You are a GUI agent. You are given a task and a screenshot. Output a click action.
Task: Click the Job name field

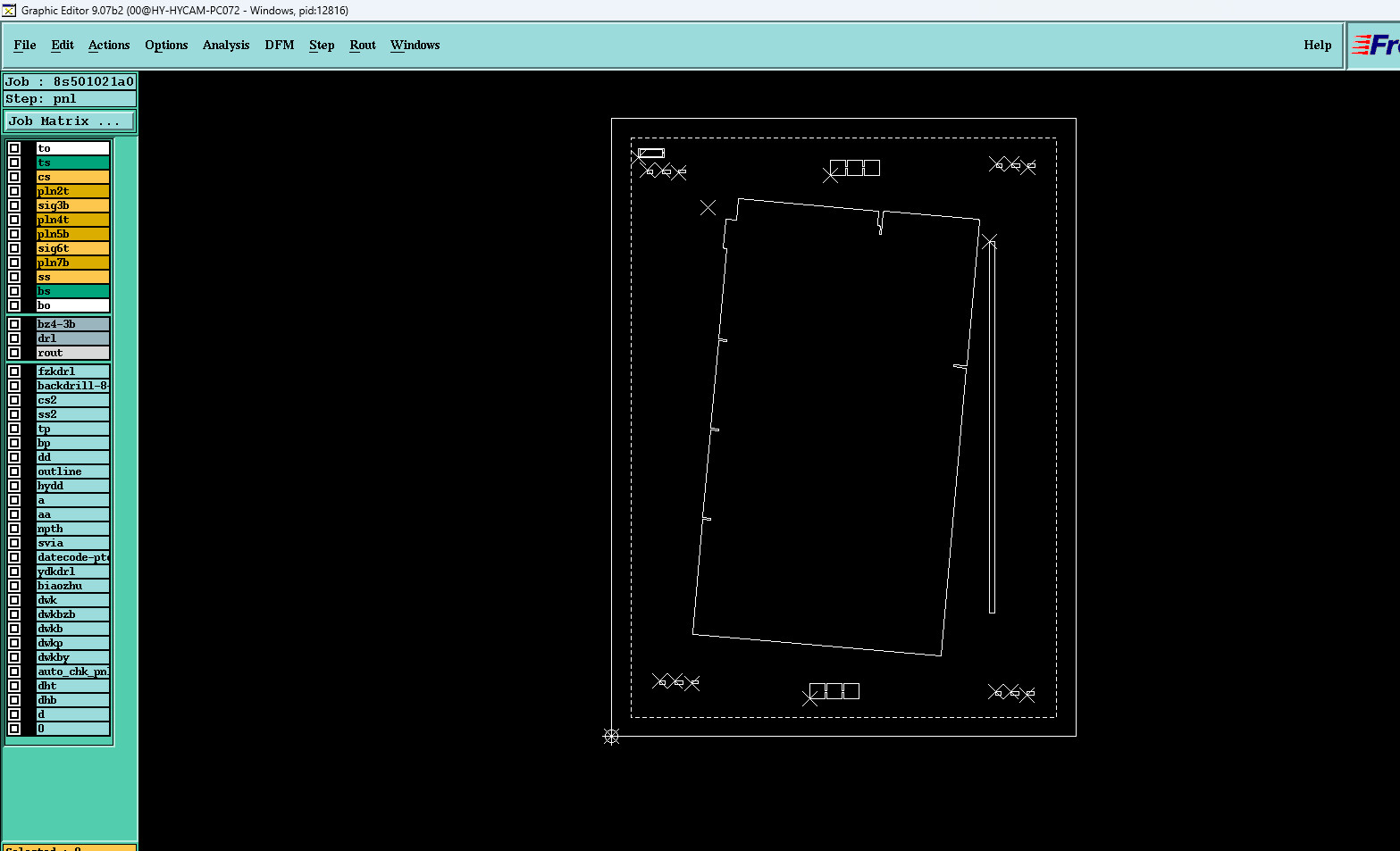click(70, 81)
